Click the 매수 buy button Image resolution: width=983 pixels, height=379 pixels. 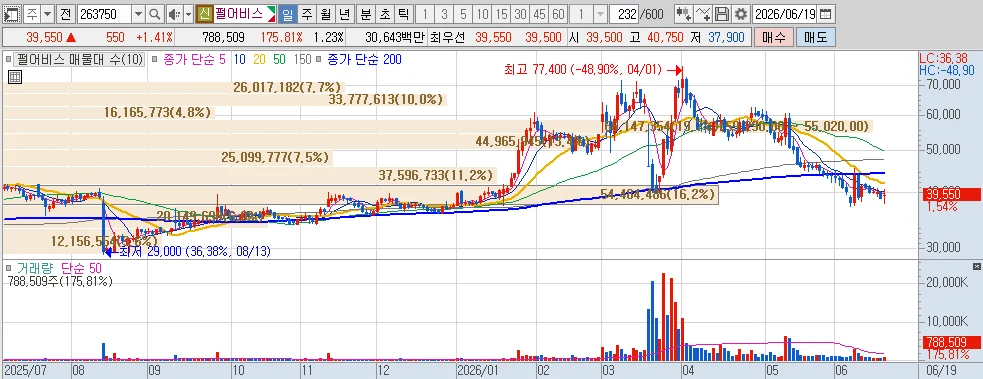pos(774,38)
